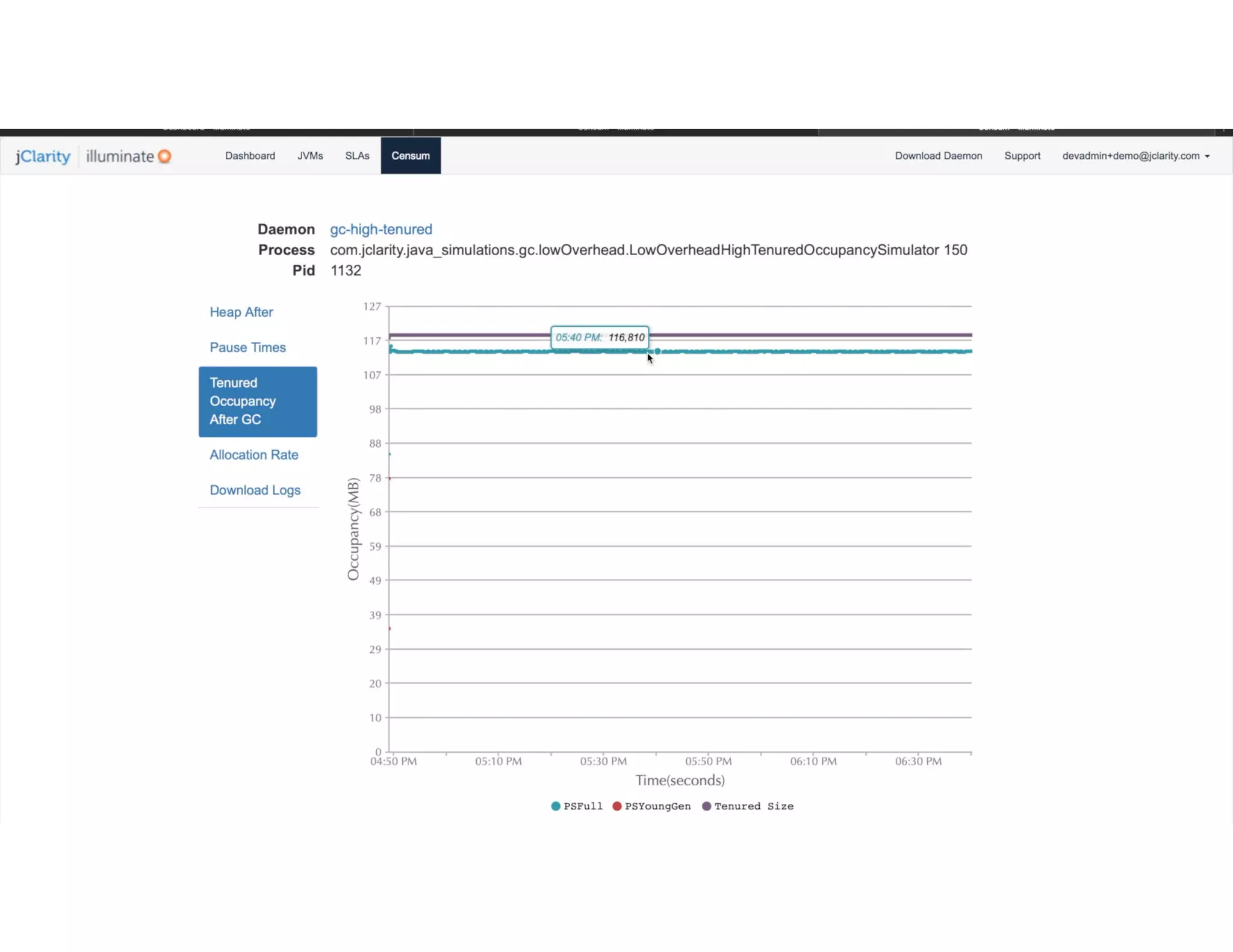Image resolution: width=1233 pixels, height=952 pixels.
Task: Show the Pause Times chart
Action: coord(247,347)
